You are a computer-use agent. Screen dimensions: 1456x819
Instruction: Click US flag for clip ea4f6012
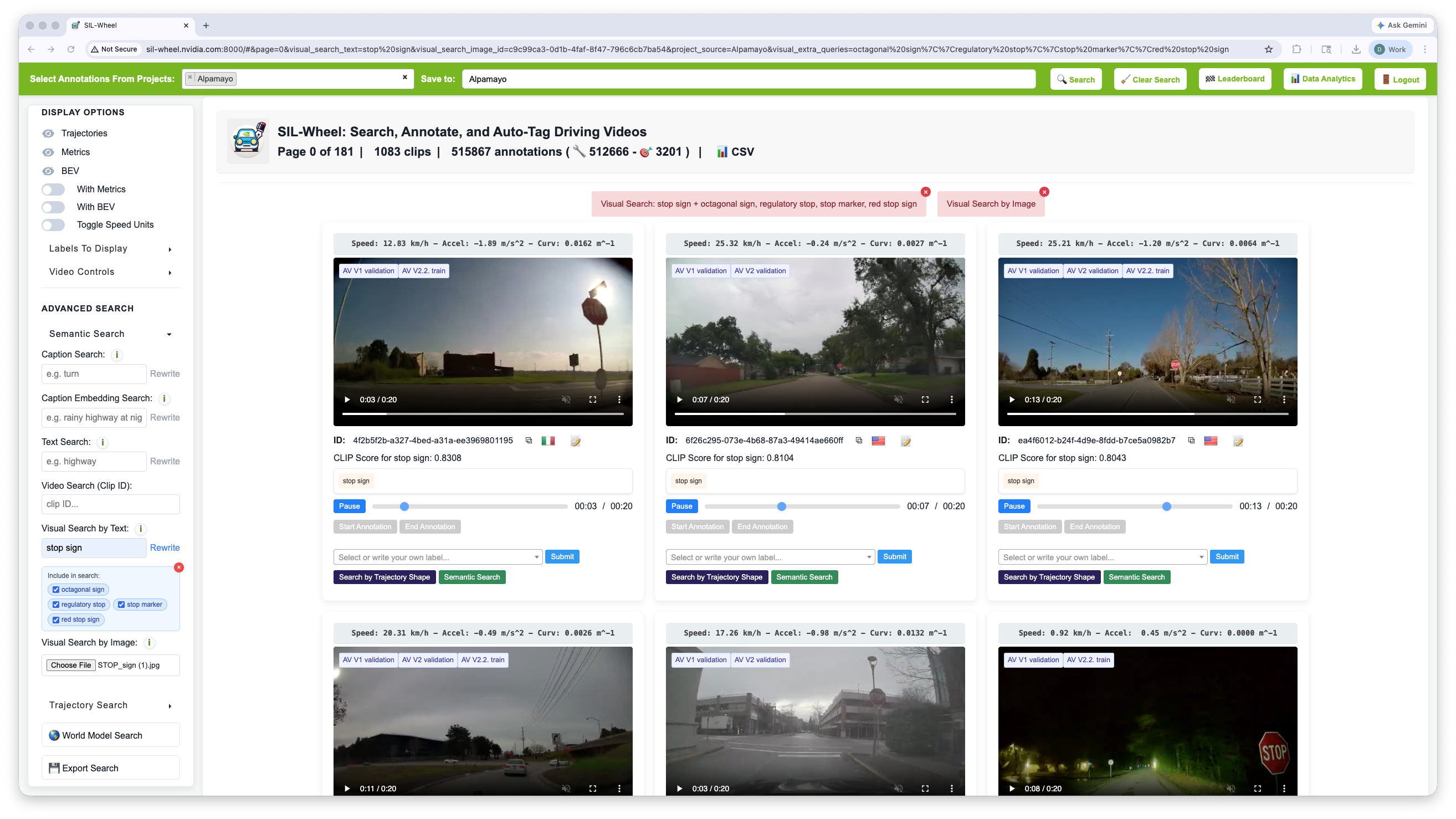(x=1210, y=441)
